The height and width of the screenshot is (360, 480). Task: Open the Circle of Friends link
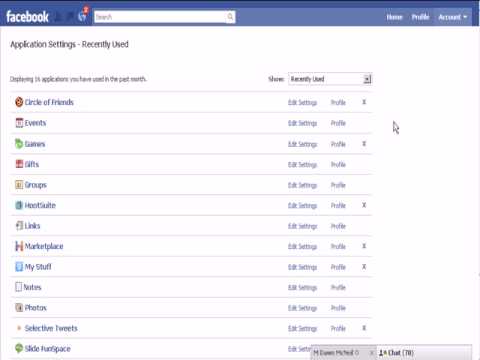click(49, 102)
